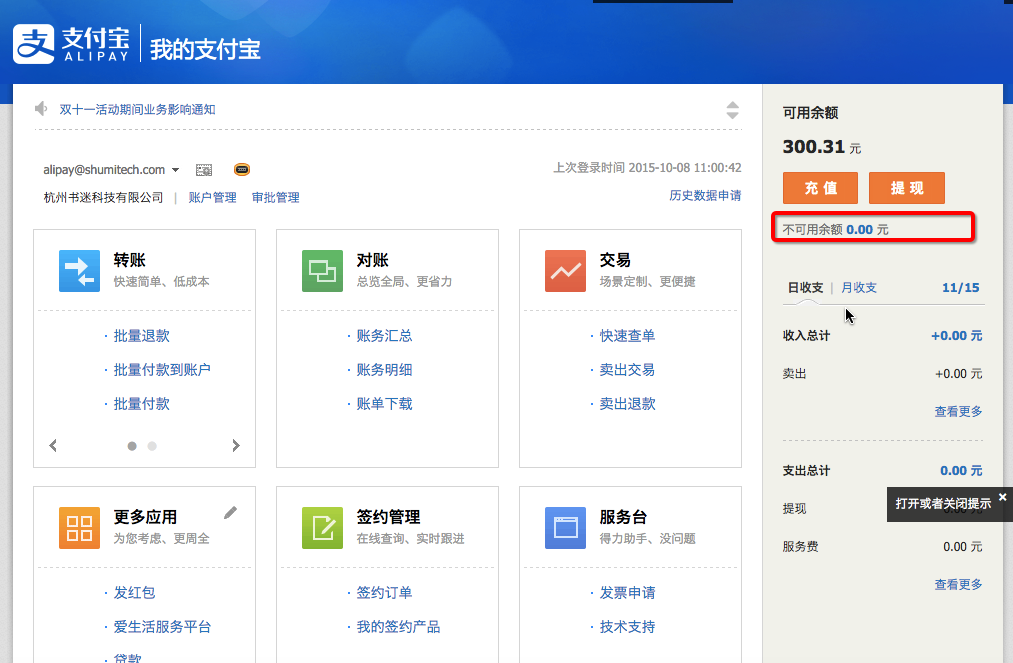The image size is (1013, 663).
Task: Click the 对账 card heading
Action: [x=372, y=260]
